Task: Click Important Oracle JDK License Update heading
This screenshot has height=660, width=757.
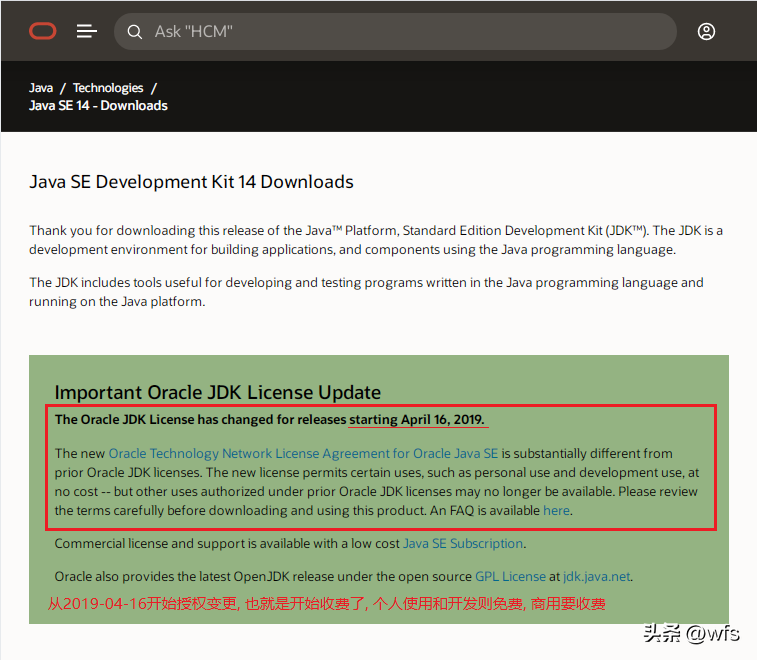Action: [218, 393]
